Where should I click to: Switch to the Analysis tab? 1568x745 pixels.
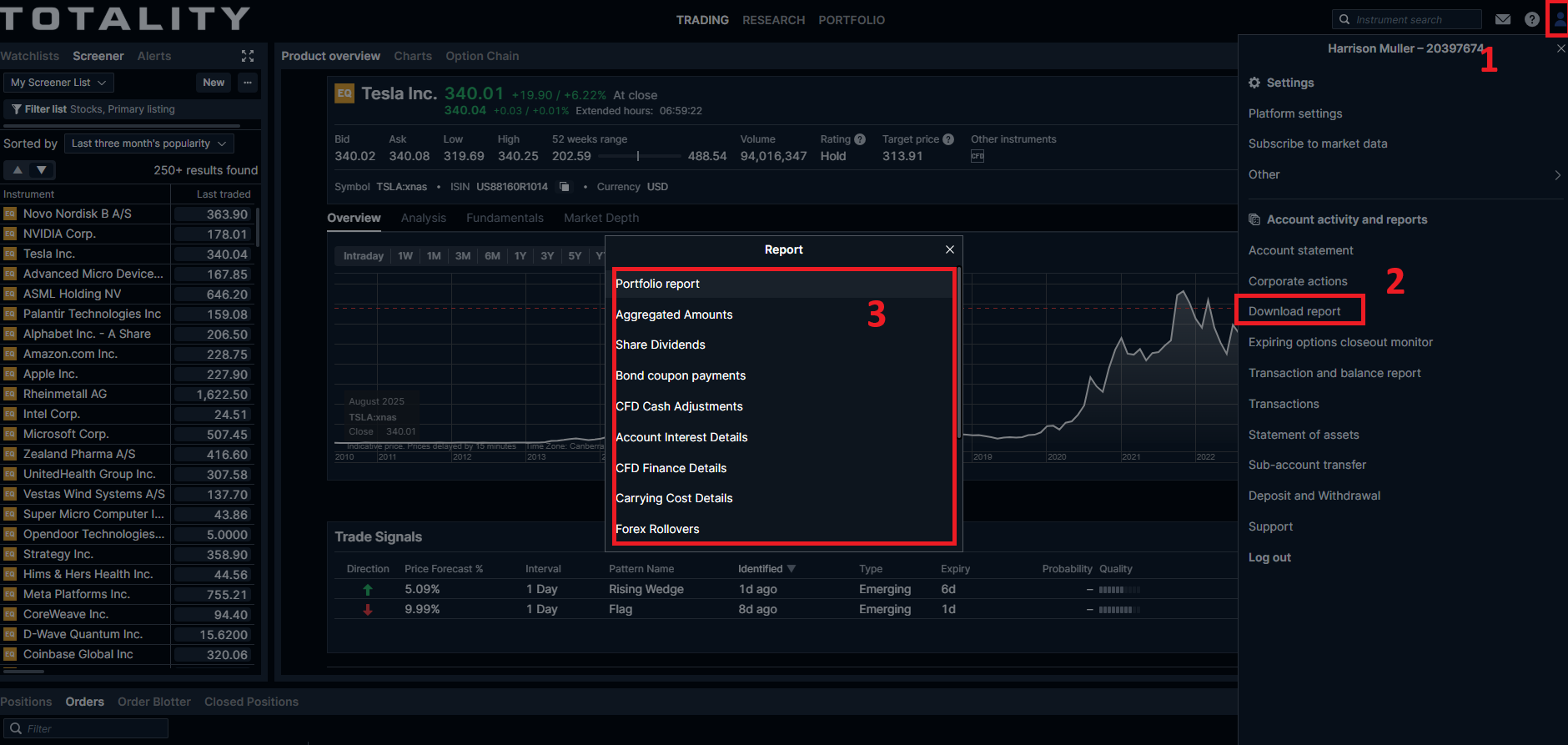click(x=424, y=218)
